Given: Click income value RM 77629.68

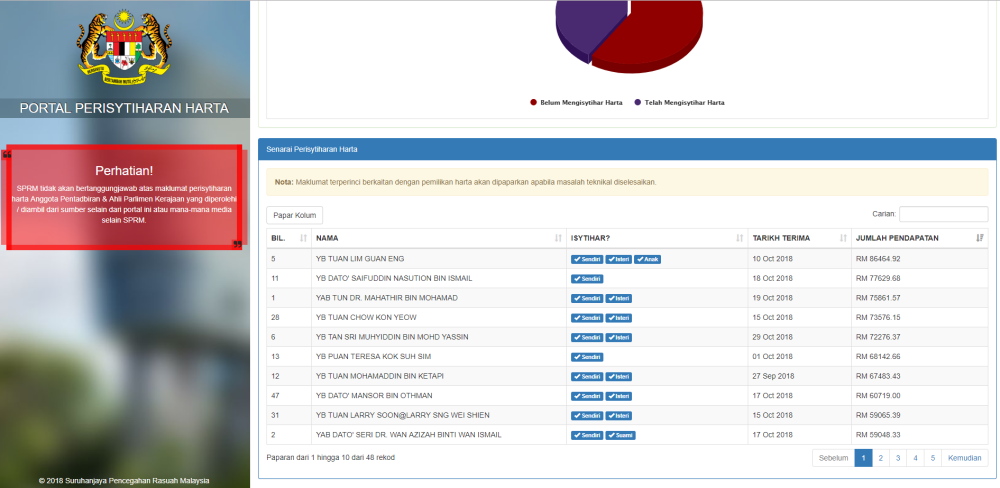Looking at the screenshot, I should click(x=878, y=279).
